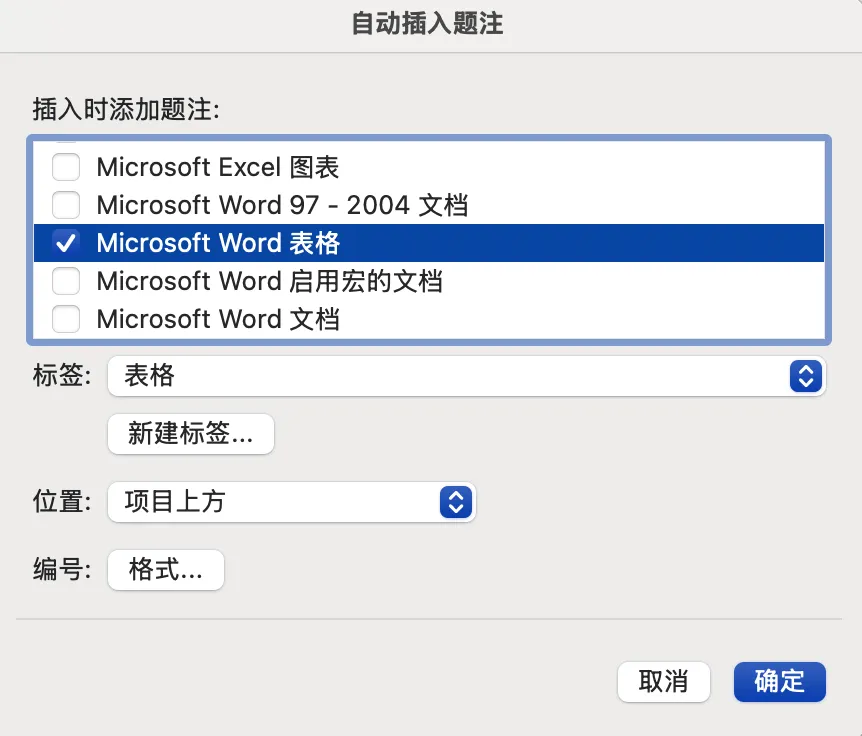
Task: Open the 标签 dropdown showing 表格
Action: [467, 376]
